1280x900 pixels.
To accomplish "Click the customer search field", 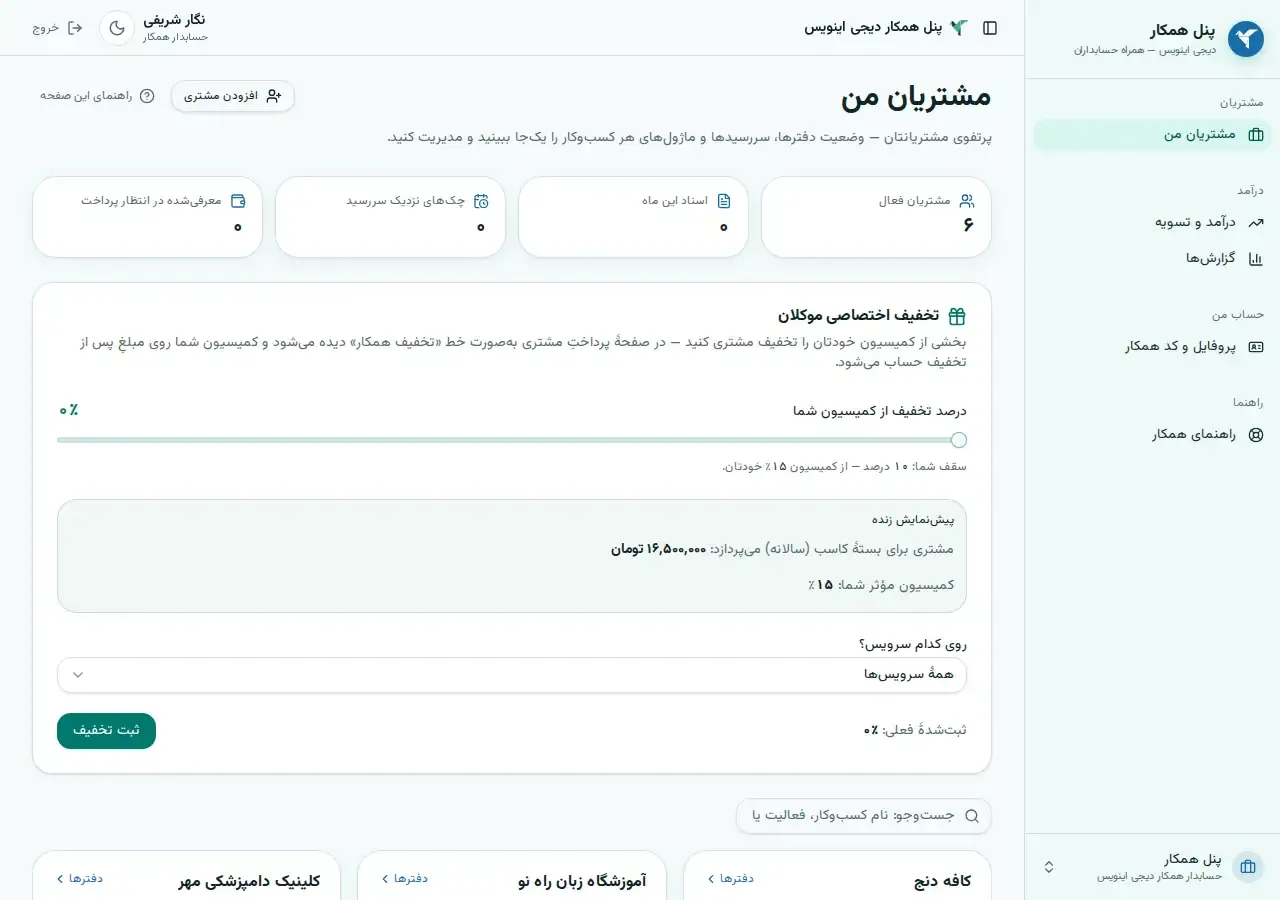I will 863,816.
